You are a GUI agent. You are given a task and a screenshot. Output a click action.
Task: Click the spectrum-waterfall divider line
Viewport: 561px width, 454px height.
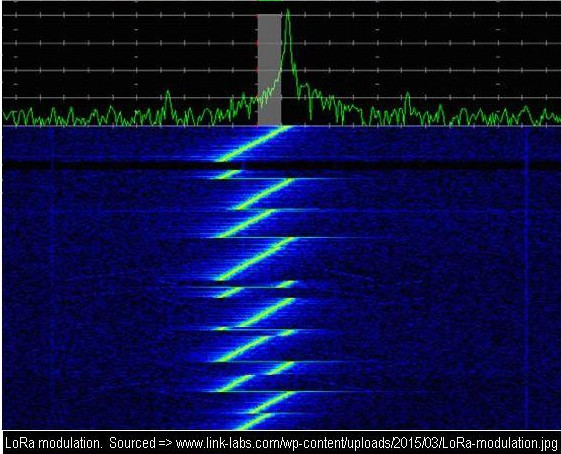pos(281,126)
